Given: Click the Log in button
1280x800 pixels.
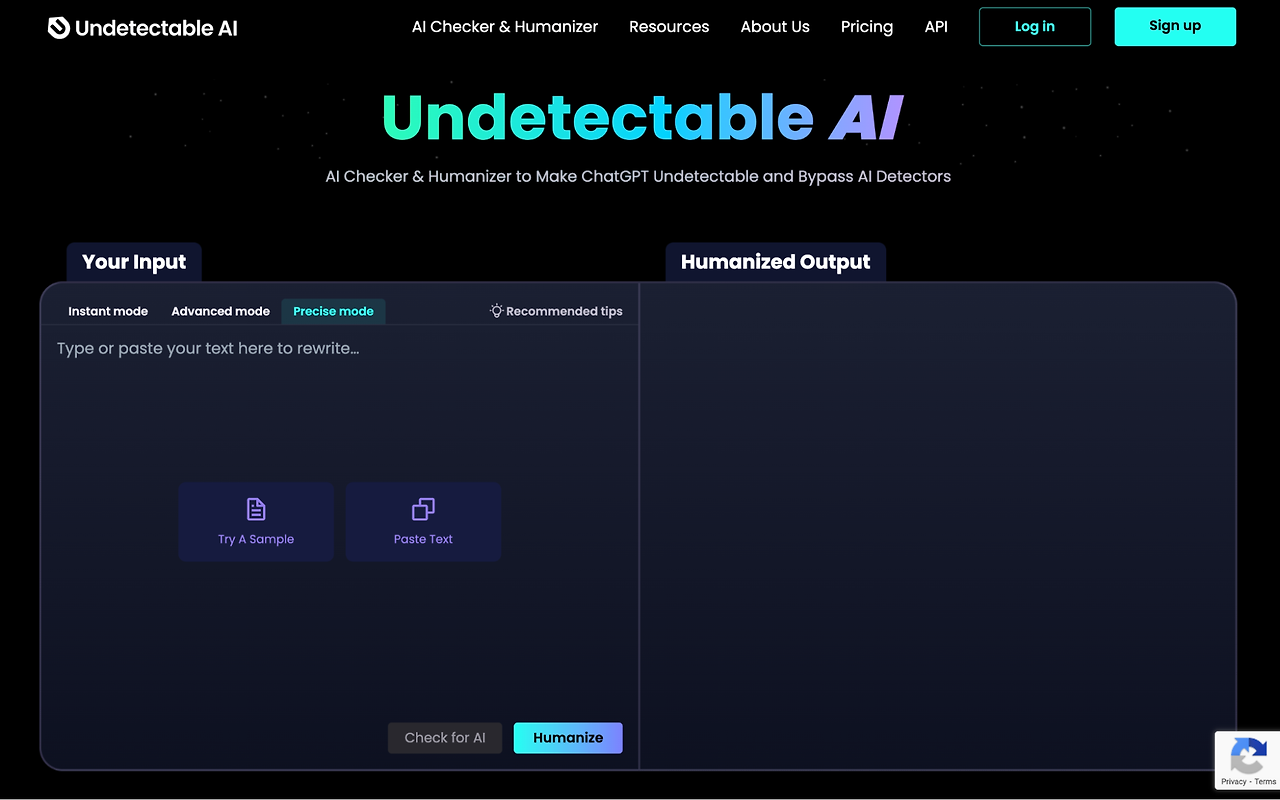Looking at the screenshot, I should [x=1035, y=27].
